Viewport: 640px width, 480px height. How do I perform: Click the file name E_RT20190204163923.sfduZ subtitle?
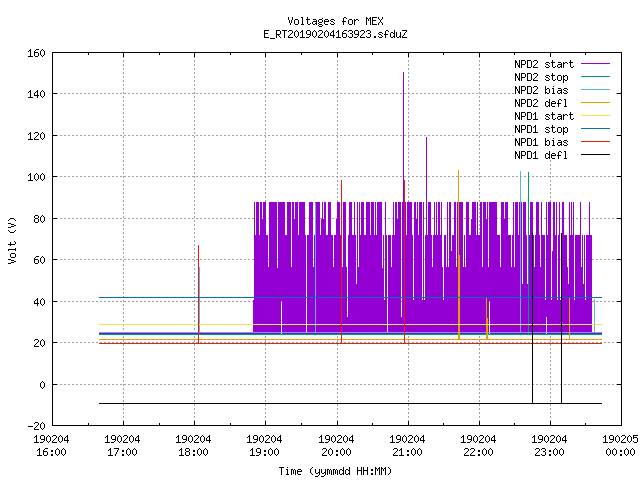(x=335, y=34)
